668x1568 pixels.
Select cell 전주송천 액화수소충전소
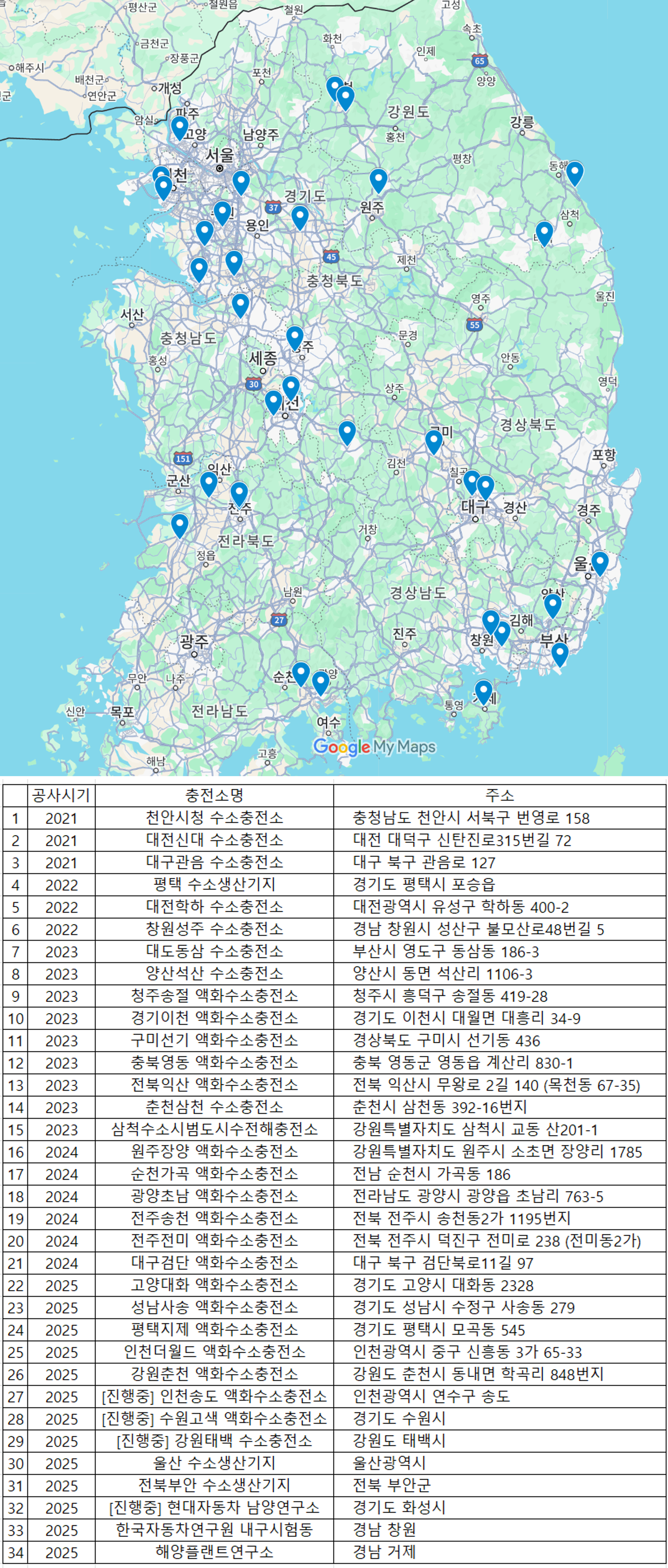point(214,1218)
